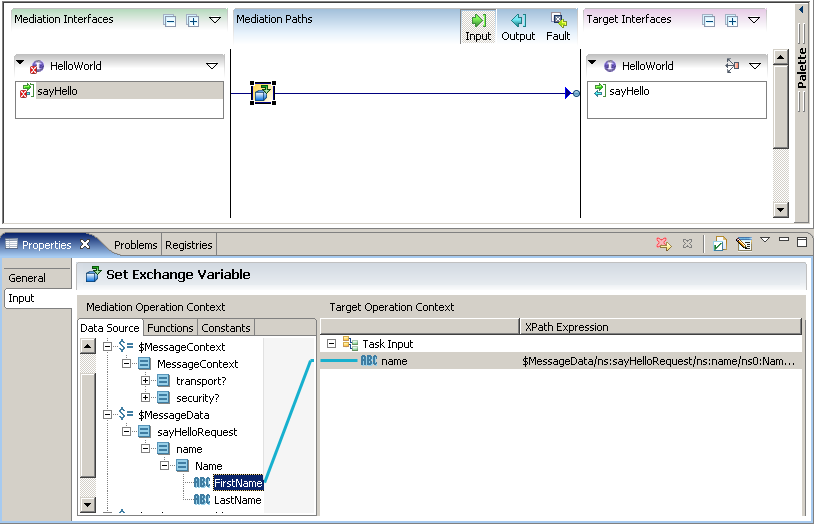Select the name row under Task Input
814x524 pixels.
[561, 361]
